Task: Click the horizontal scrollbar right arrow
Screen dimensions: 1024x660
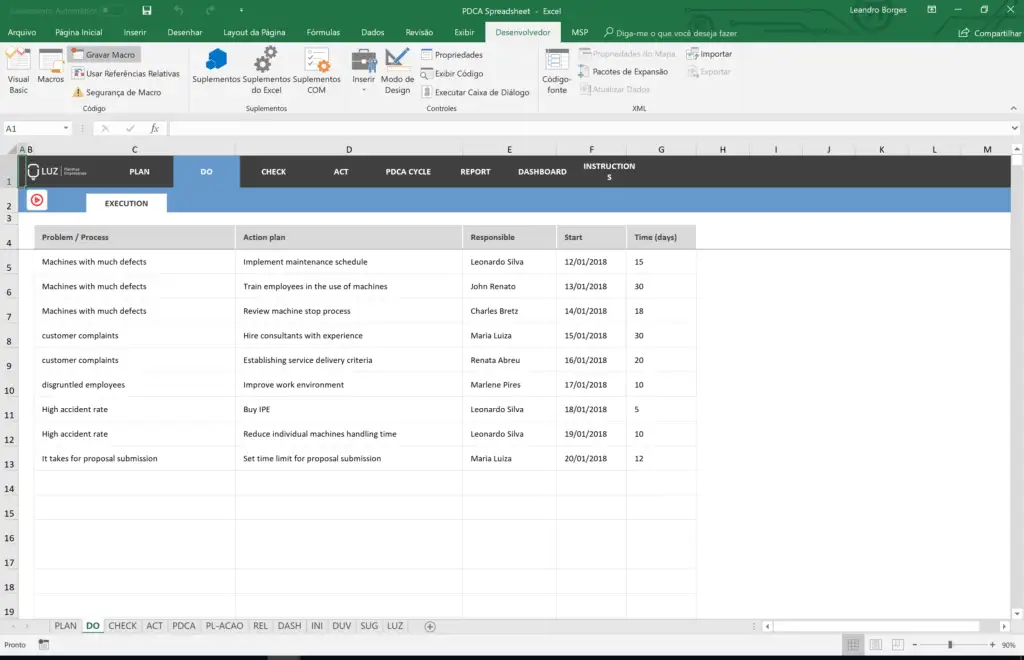Action: pyautogui.click(x=1004, y=626)
